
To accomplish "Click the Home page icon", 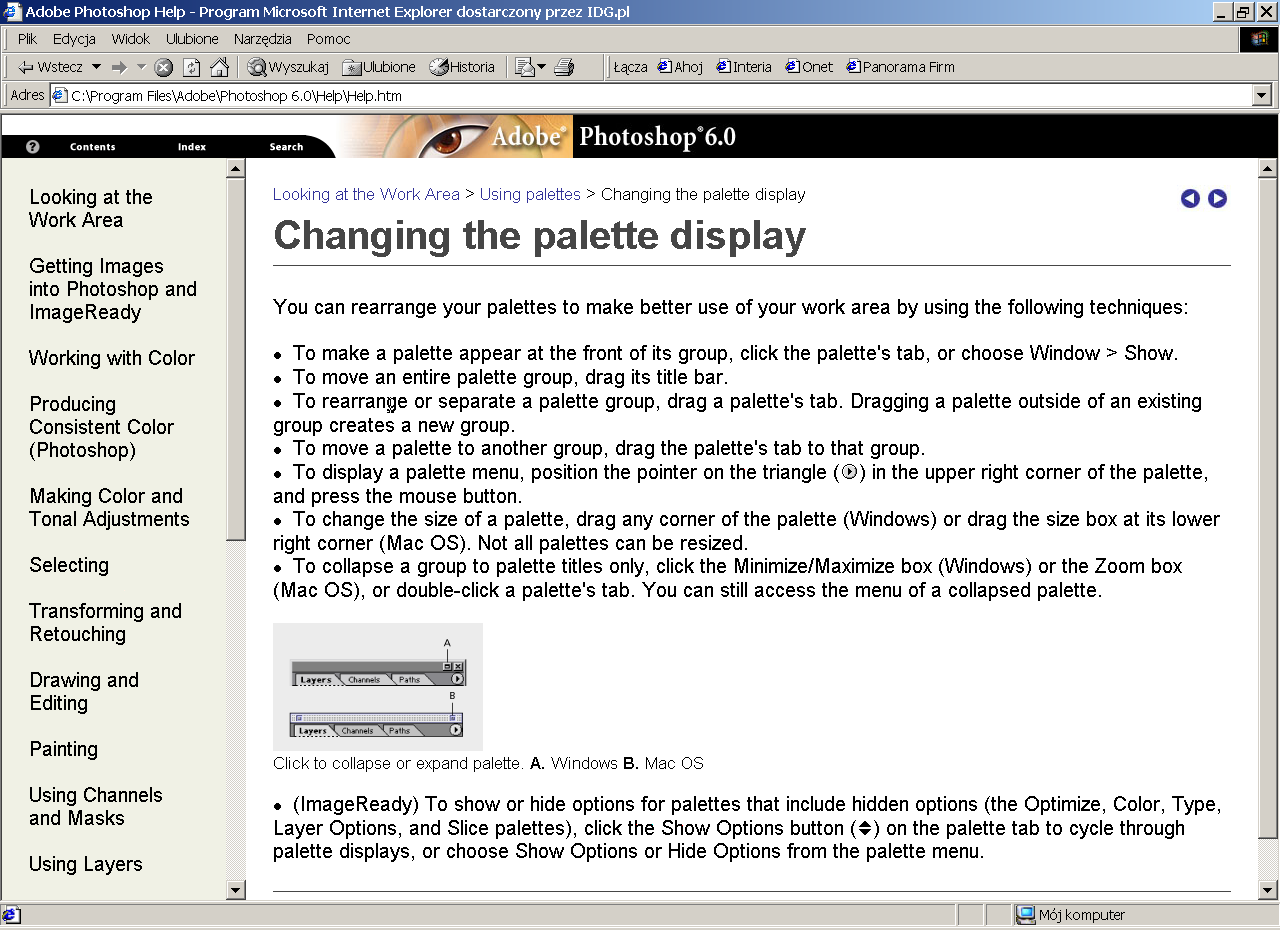I will pos(219,67).
